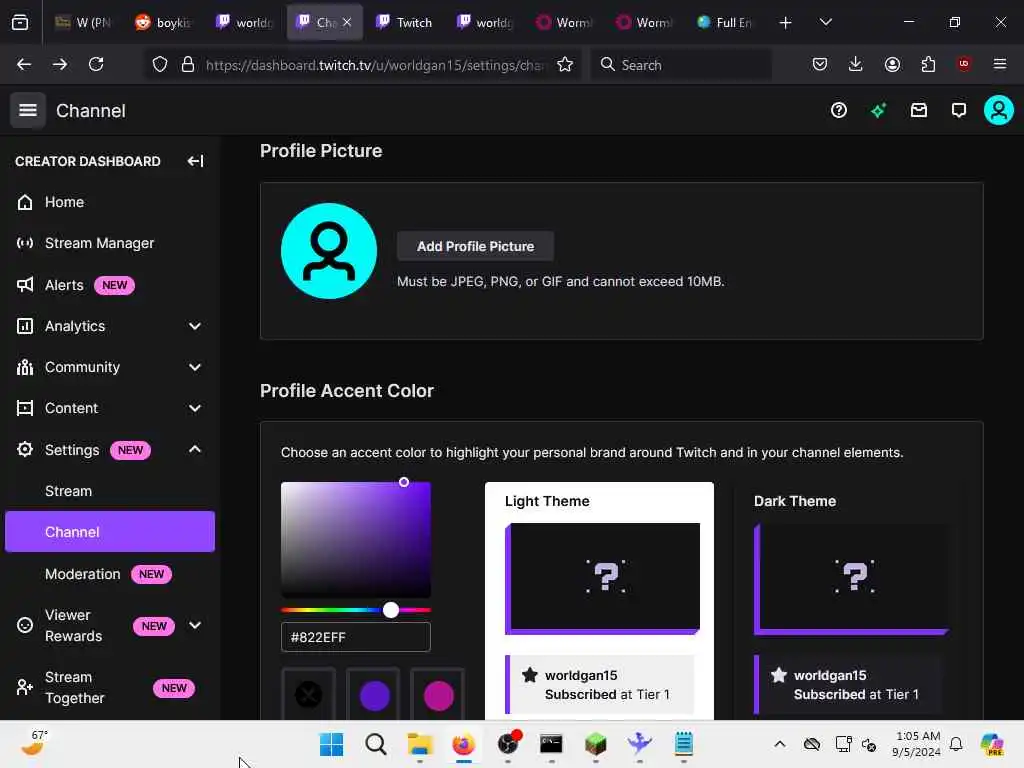
Task: Select the black no-color swatch
Action: [x=308, y=694]
